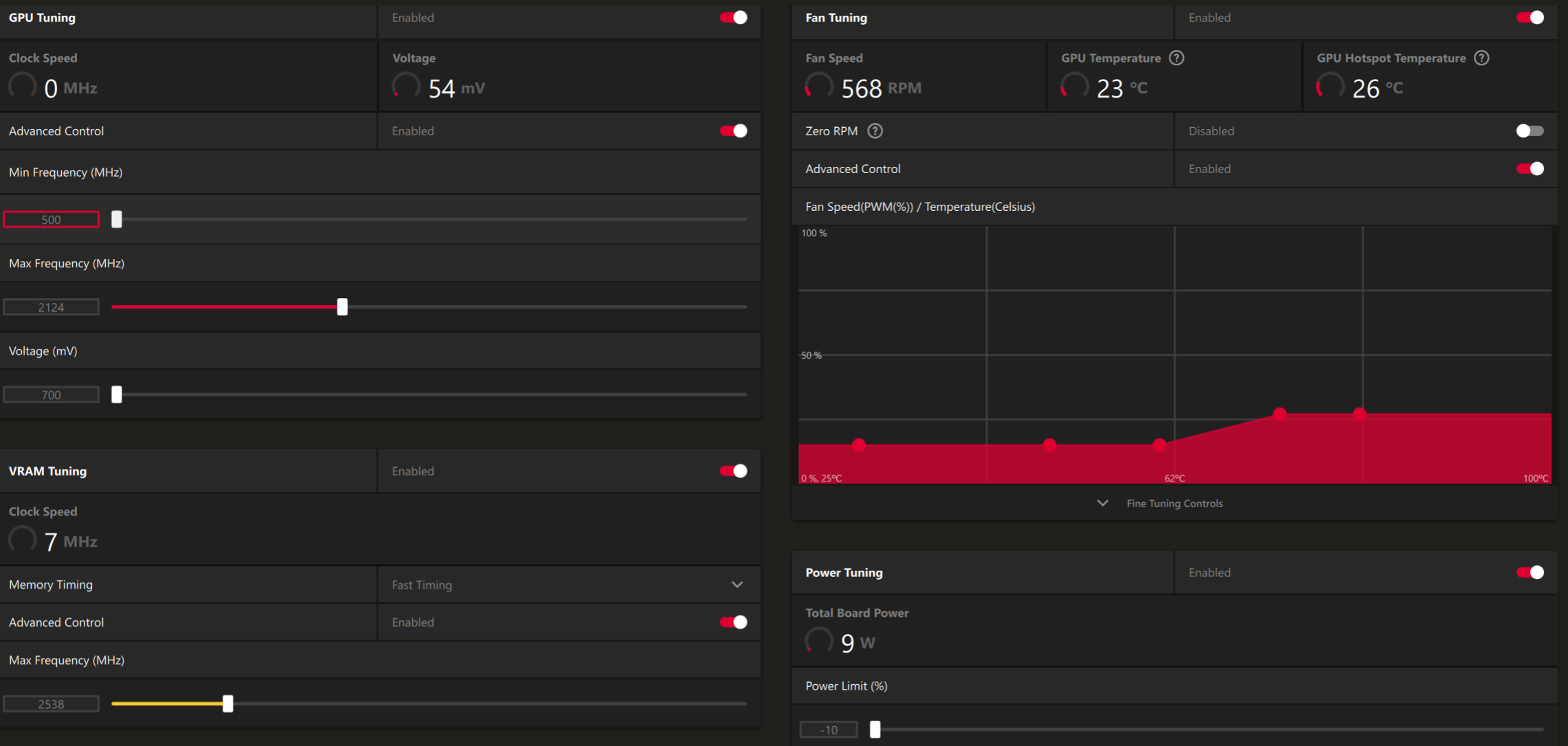
Task: Click GPU Hotspot Temperature help icon
Action: (1481, 58)
